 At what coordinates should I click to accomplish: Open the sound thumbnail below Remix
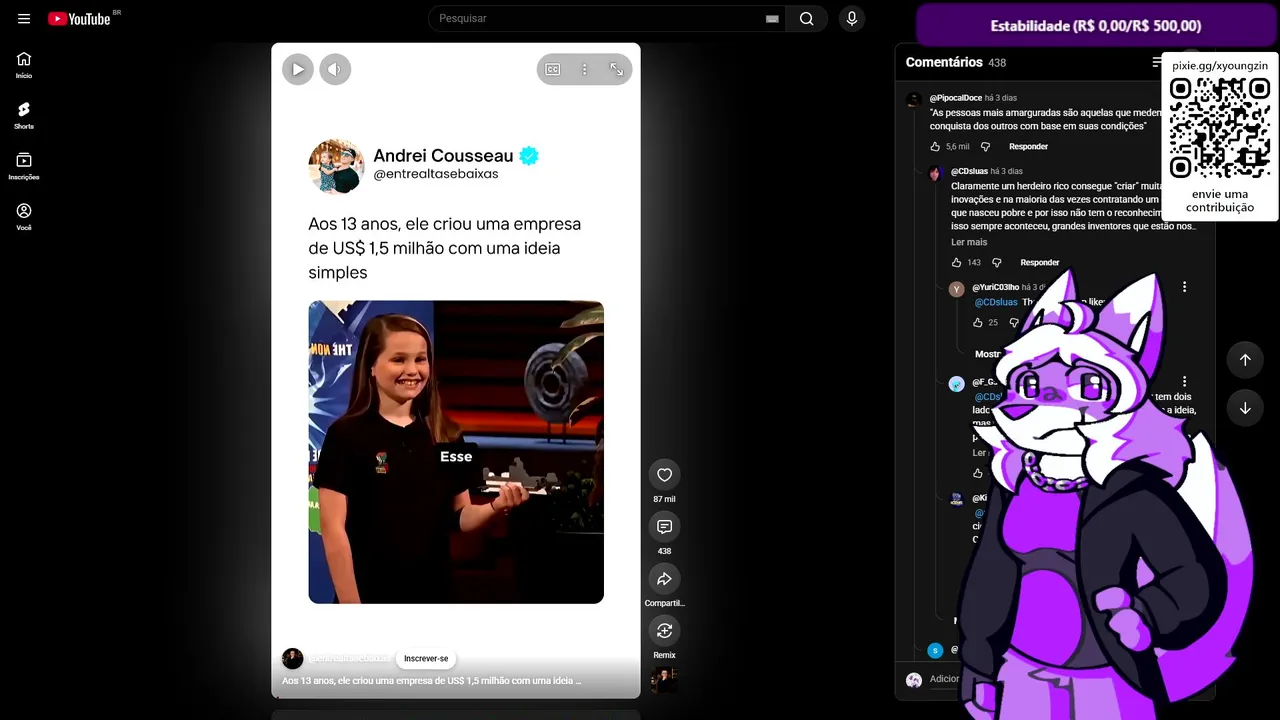click(x=664, y=680)
